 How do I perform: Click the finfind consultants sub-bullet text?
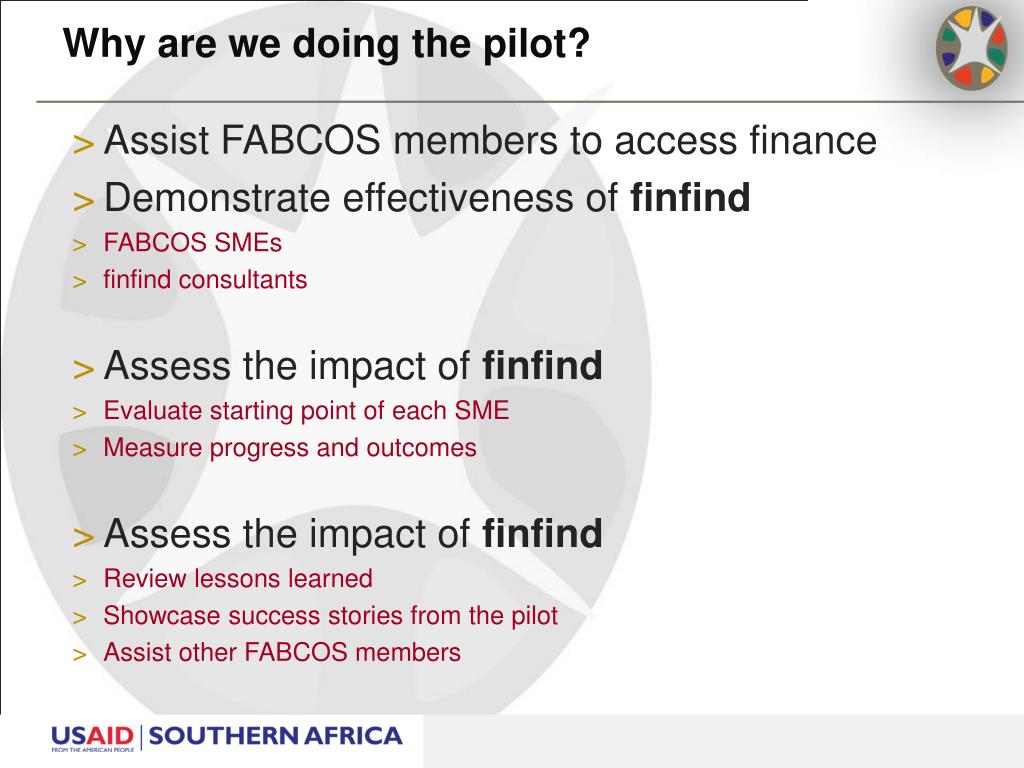[x=205, y=280]
